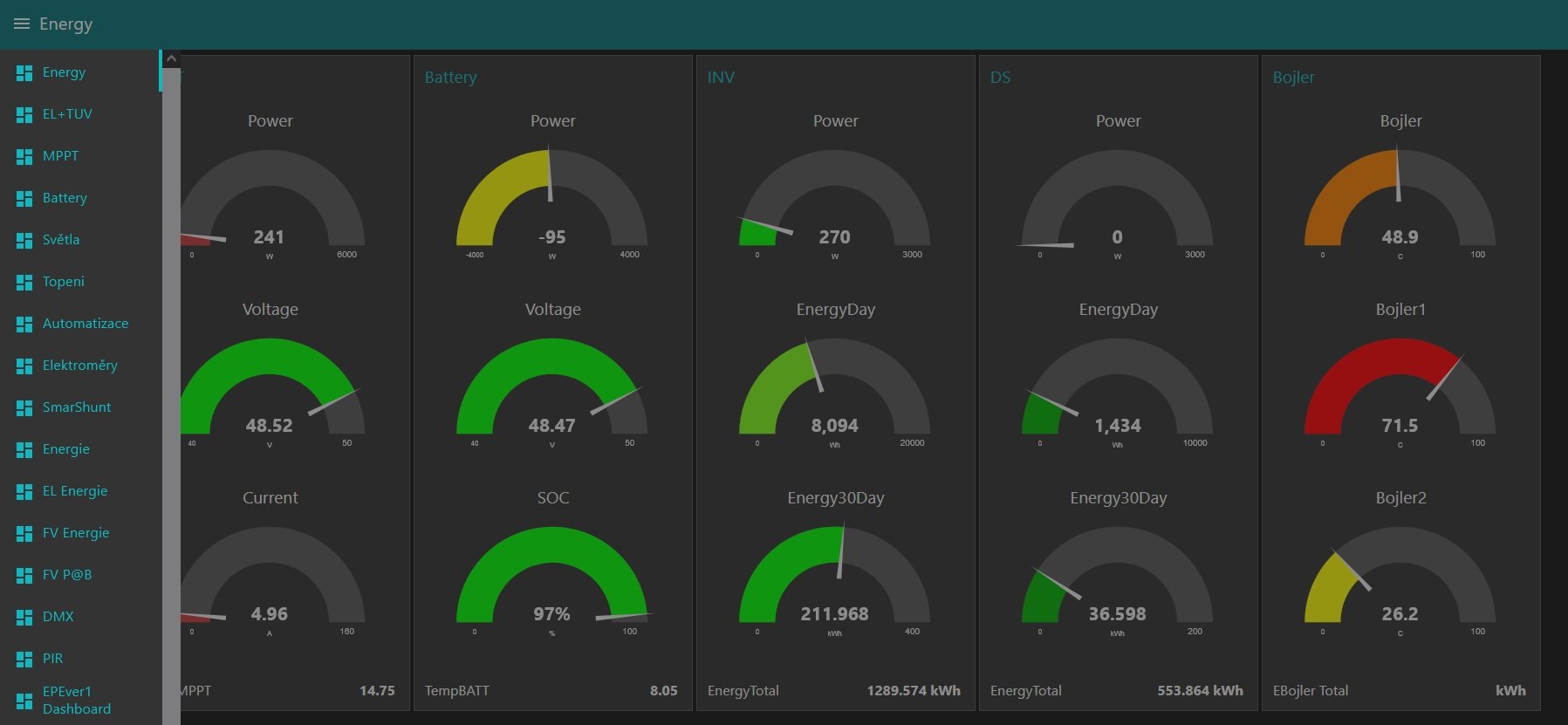Click the Battery sidebar icon
The height and width of the screenshot is (725, 1568).
tap(24, 198)
